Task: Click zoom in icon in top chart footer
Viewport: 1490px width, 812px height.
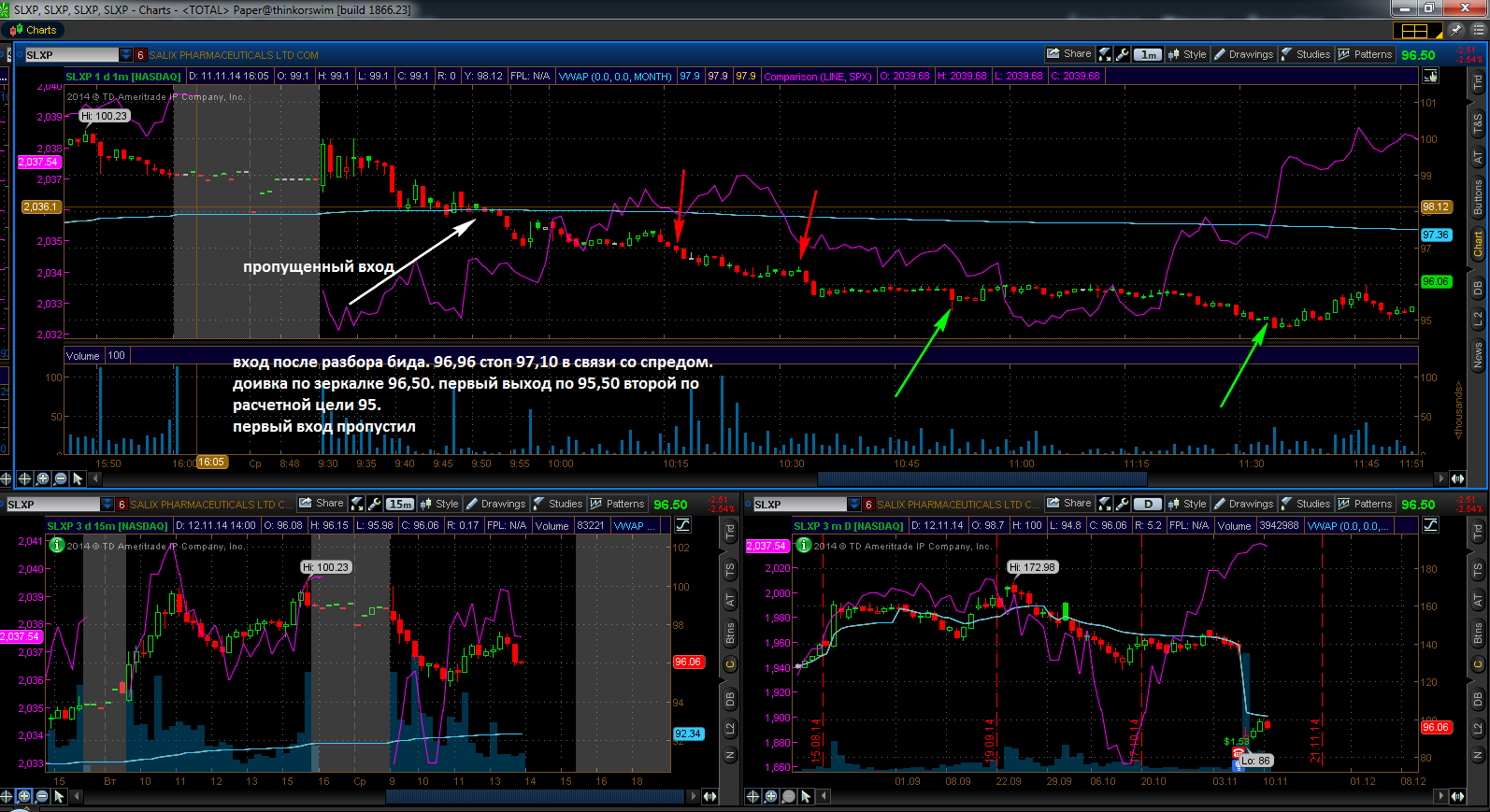Action: coord(43,478)
